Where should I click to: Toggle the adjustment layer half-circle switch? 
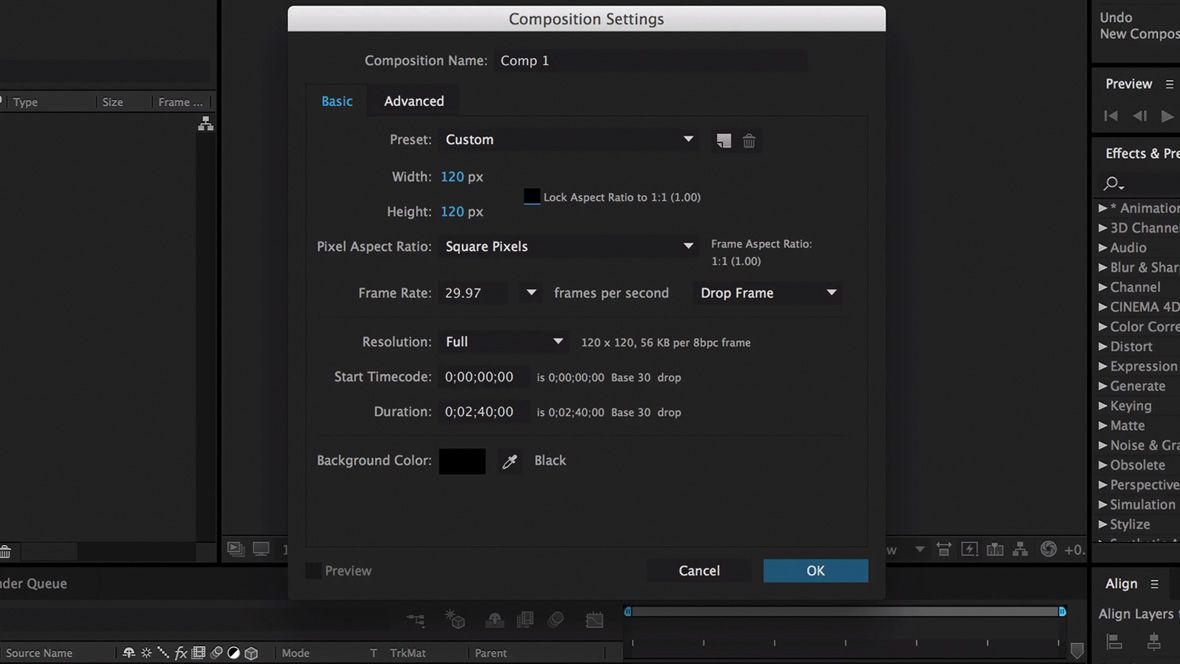pyautogui.click(x=234, y=652)
